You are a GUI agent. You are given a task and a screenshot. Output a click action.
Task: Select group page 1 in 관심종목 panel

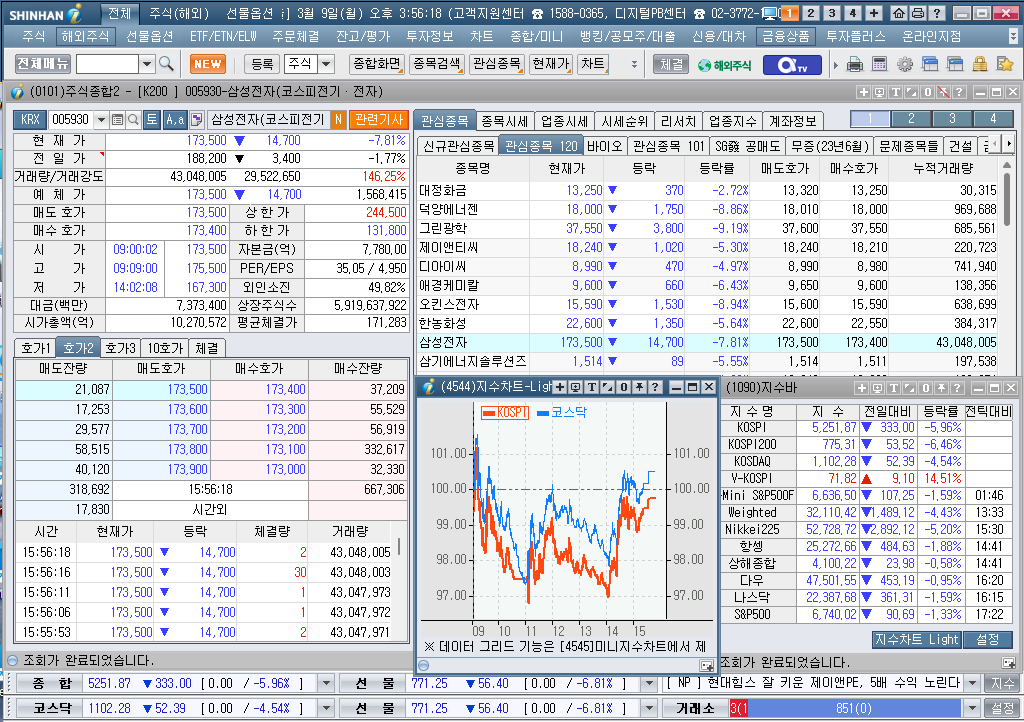[870, 119]
